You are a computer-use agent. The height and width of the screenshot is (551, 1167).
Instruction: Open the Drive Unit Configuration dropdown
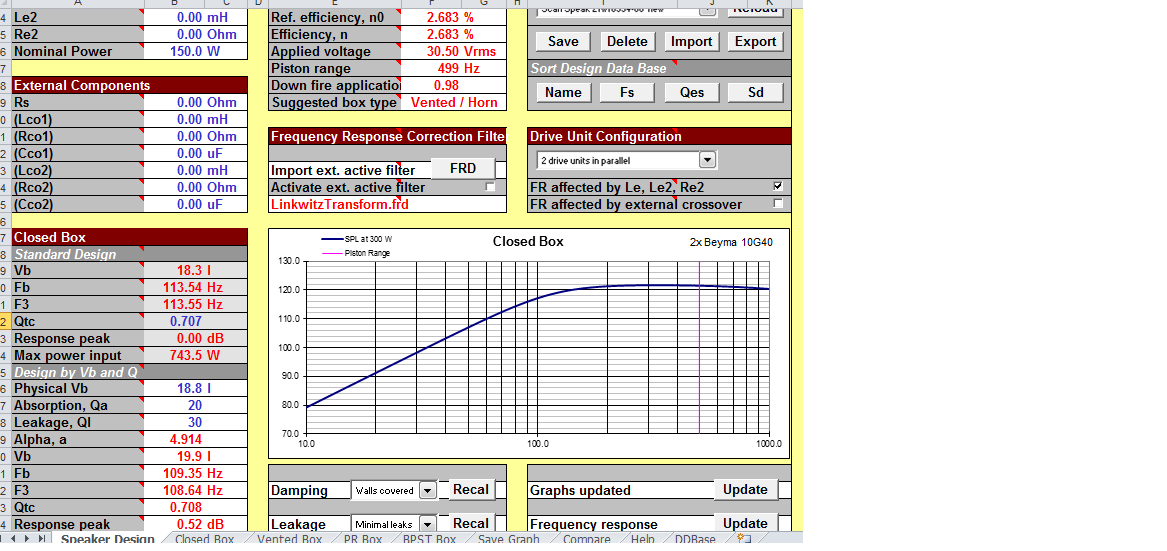pyautogui.click(x=707, y=160)
